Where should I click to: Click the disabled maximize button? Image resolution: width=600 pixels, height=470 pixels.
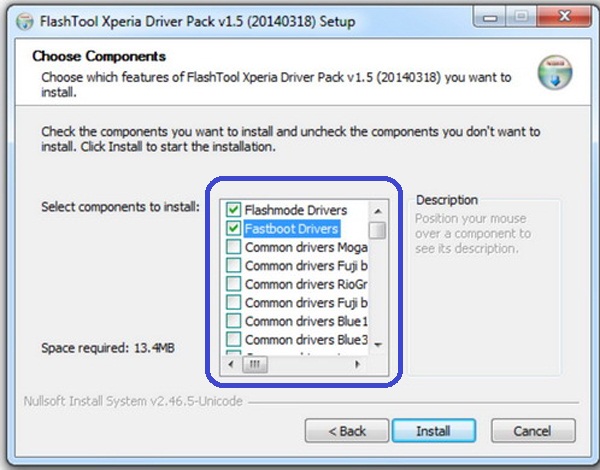[x=521, y=17]
